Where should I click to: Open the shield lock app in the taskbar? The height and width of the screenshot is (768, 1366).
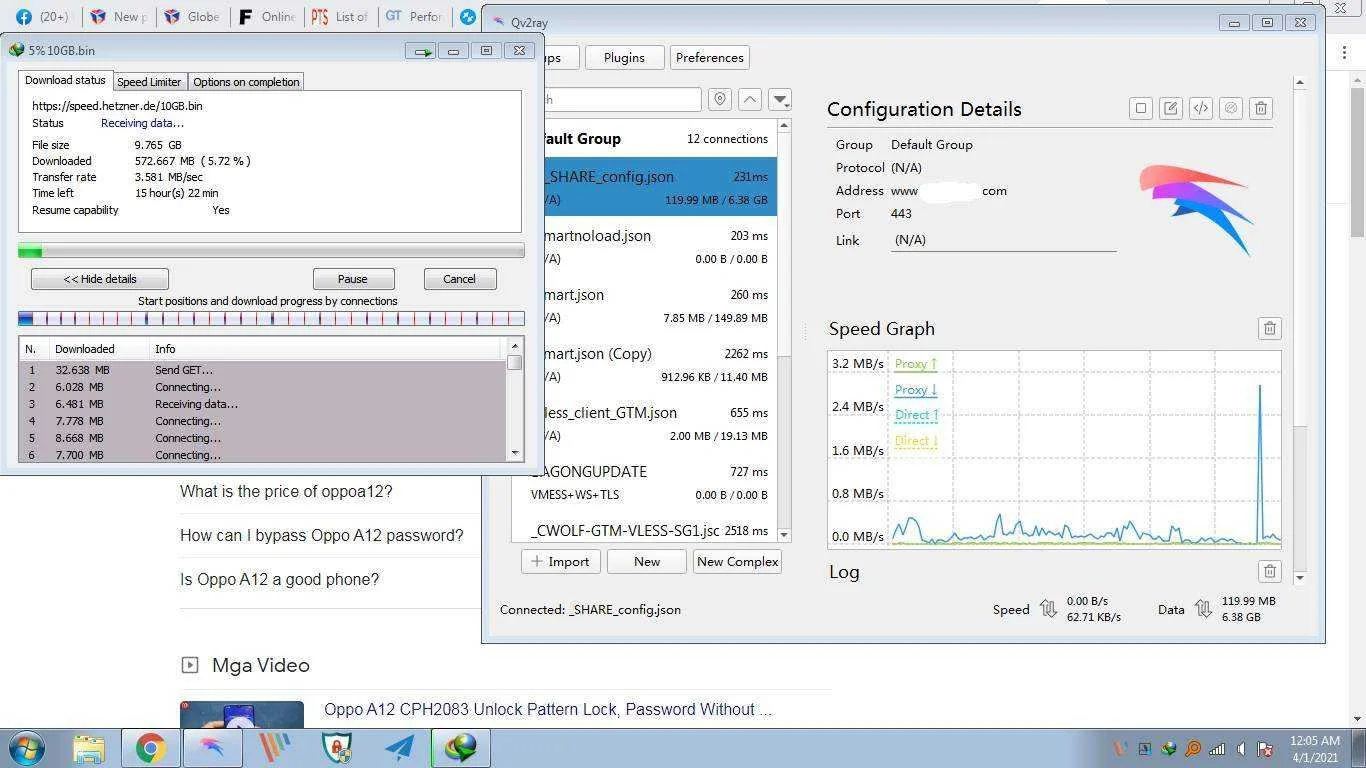coord(337,748)
